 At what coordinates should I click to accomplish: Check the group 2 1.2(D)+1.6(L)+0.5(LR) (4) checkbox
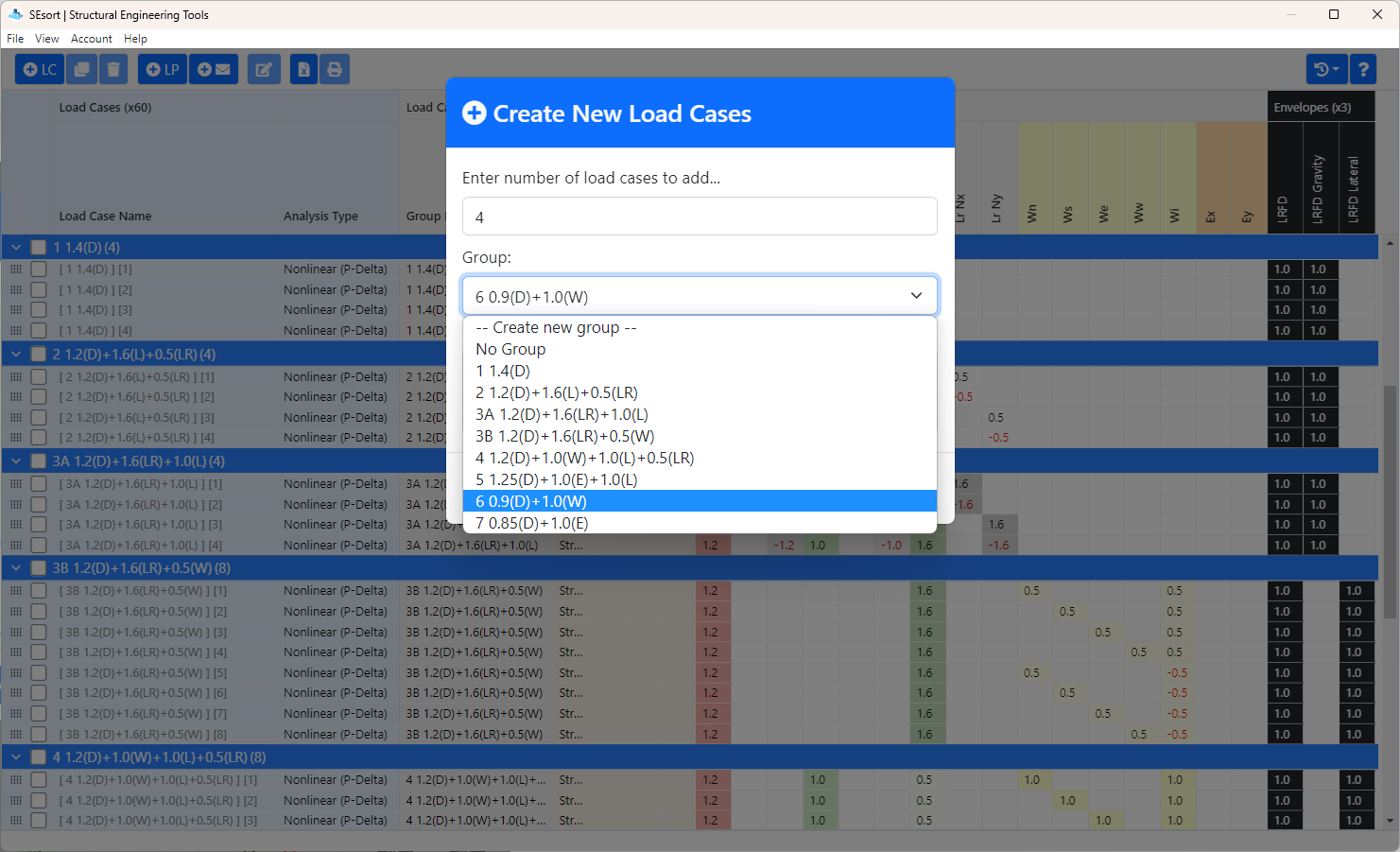(x=39, y=354)
